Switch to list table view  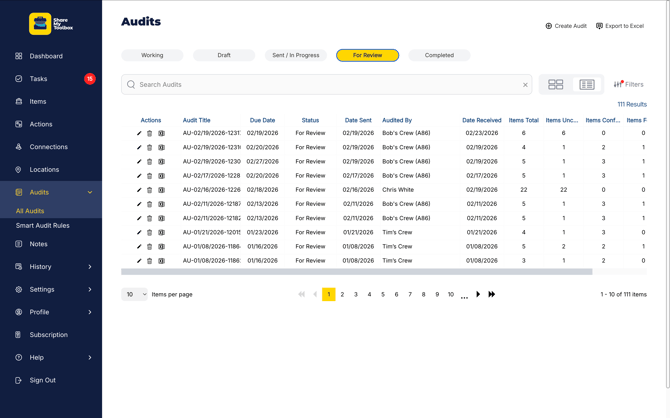(587, 84)
